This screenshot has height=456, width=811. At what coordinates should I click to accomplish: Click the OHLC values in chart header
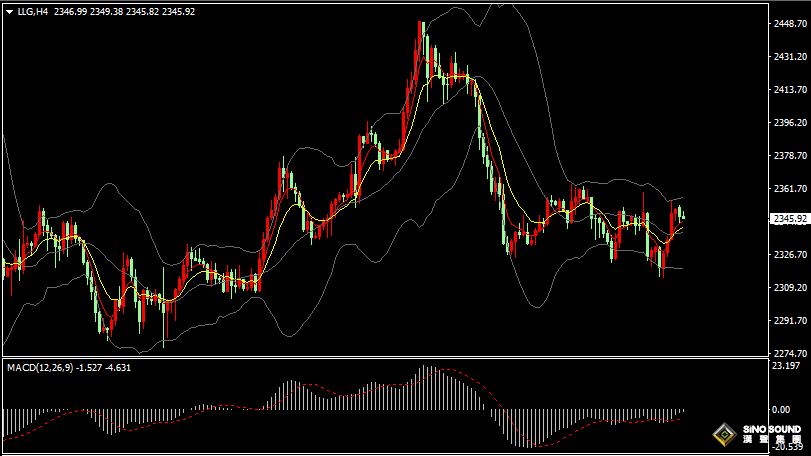coord(124,12)
